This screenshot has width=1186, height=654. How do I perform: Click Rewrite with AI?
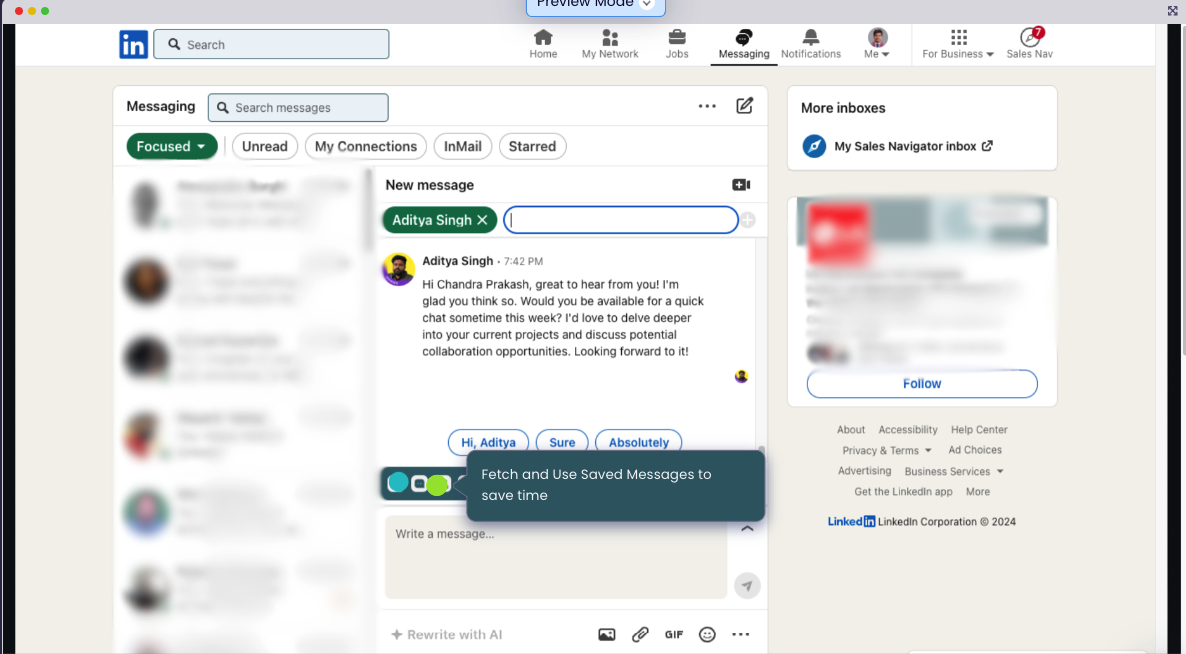[446, 635]
